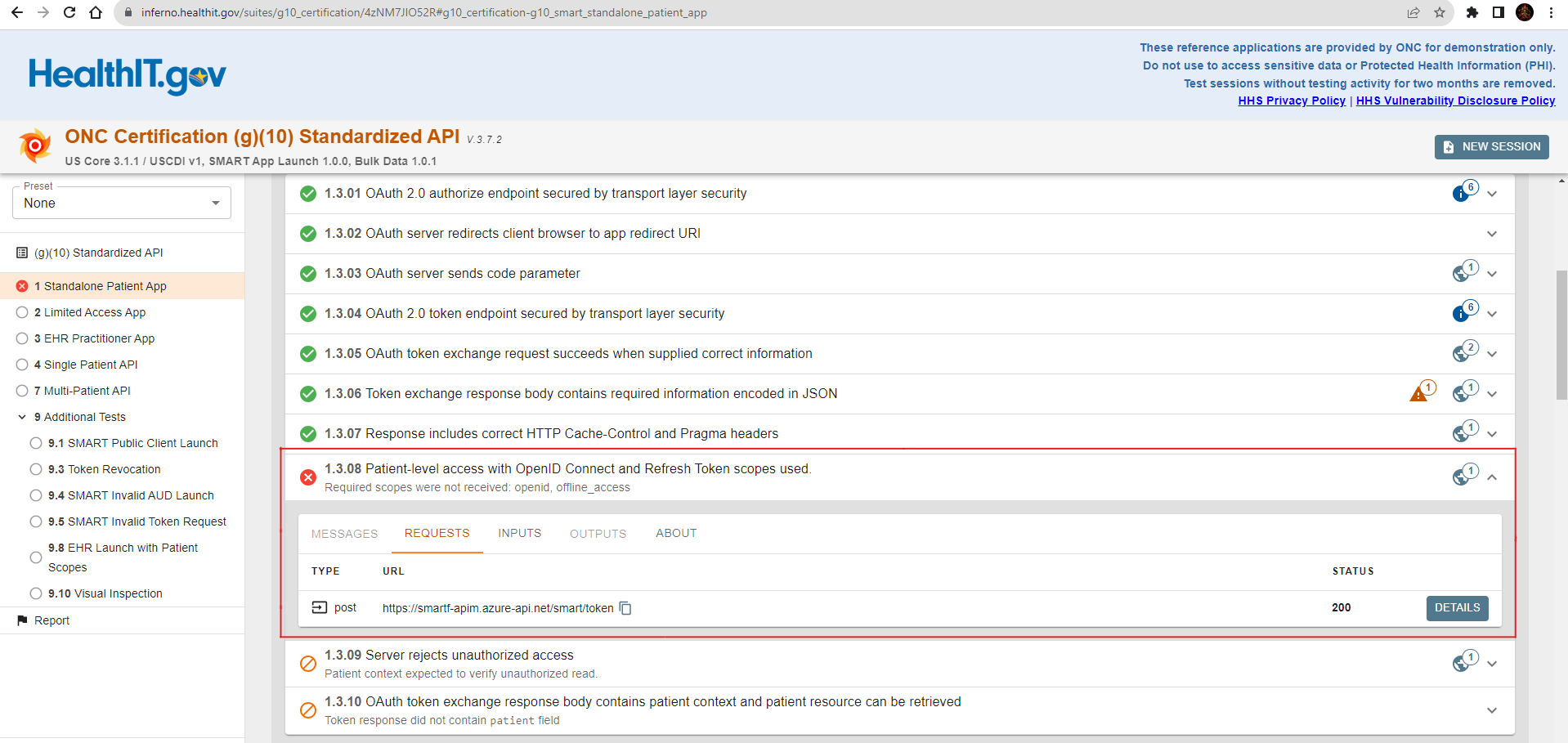Open the HHS Privacy Policy link

click(1292, 101)
